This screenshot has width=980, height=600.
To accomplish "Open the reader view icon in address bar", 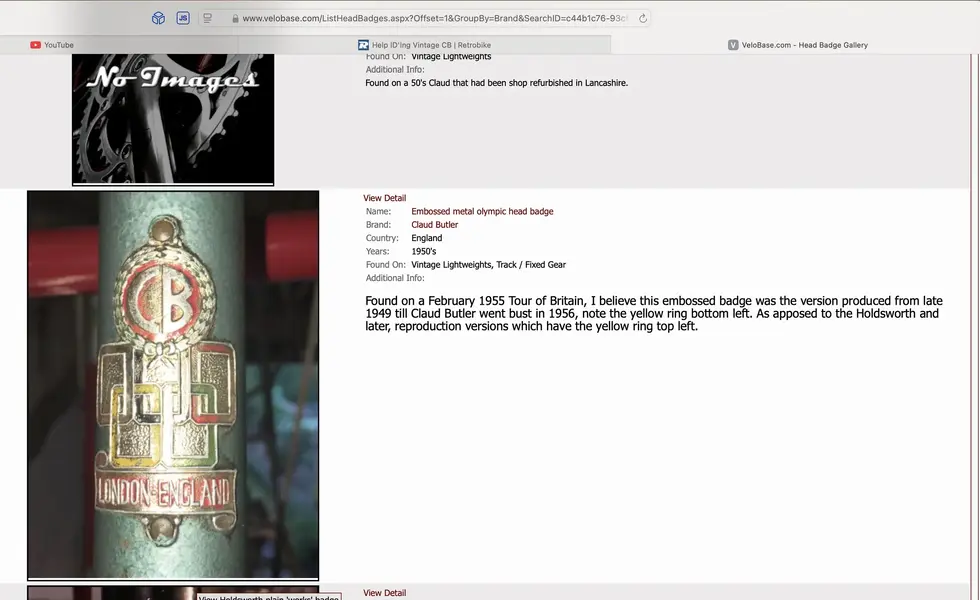I will [208, 18].
